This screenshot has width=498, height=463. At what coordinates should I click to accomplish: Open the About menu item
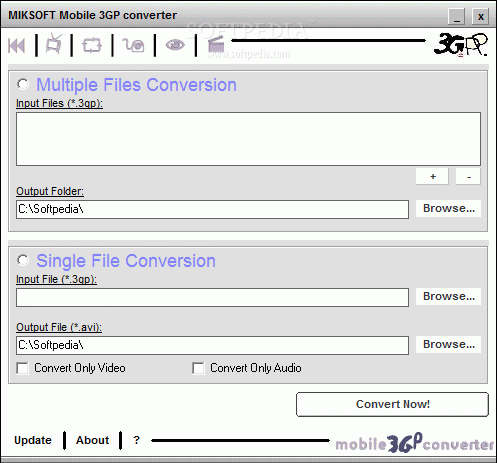coord(92,440)
